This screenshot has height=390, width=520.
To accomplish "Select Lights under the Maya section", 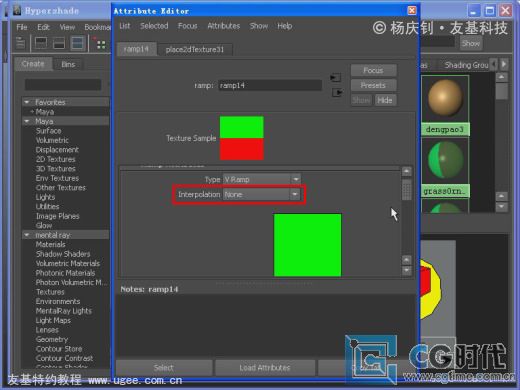I will tap(45, 197).
